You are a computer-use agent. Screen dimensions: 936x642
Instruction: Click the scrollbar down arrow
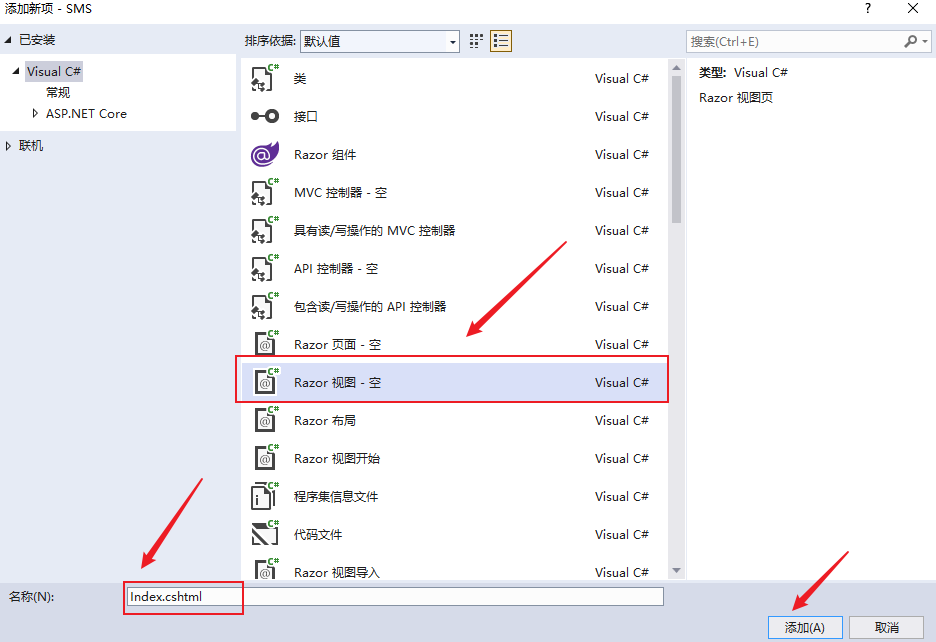[676, 571]
